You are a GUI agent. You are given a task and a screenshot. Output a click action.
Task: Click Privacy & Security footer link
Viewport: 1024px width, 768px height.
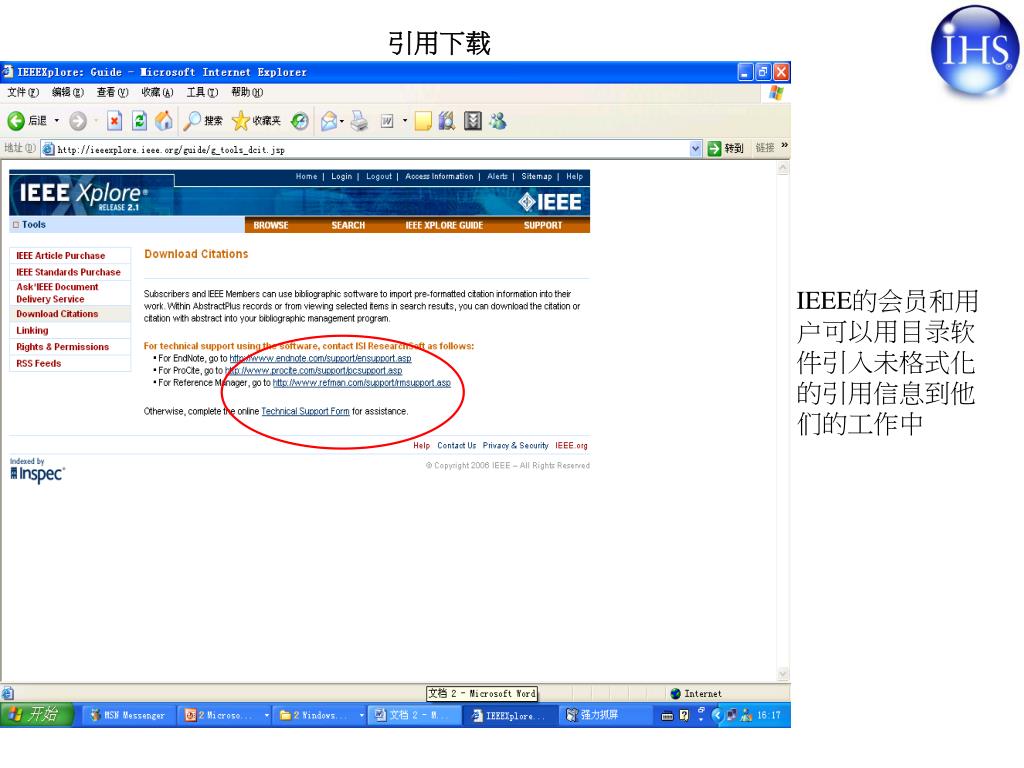(x=515, y=445)
